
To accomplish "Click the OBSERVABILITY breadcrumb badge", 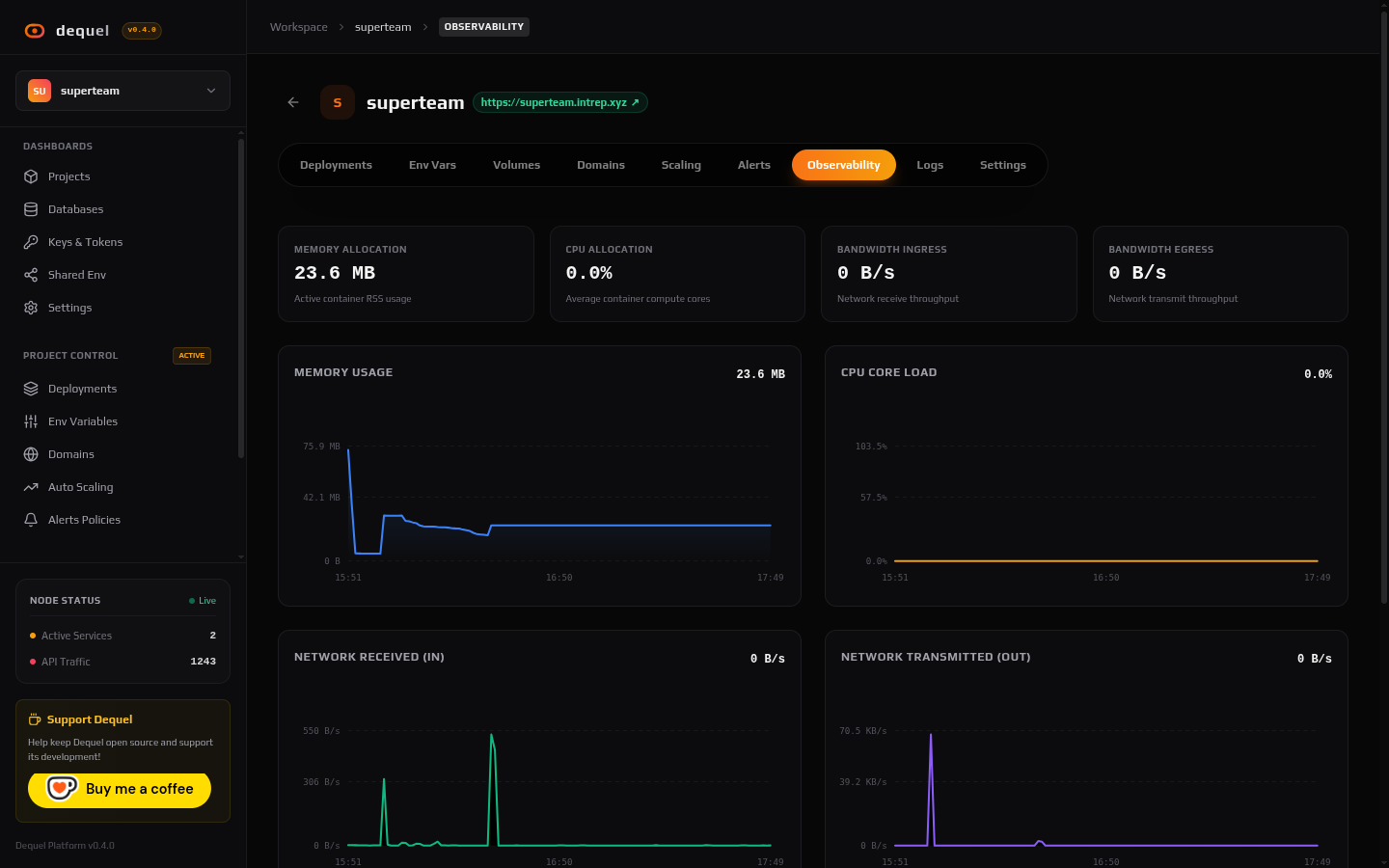I will (484, 27).
